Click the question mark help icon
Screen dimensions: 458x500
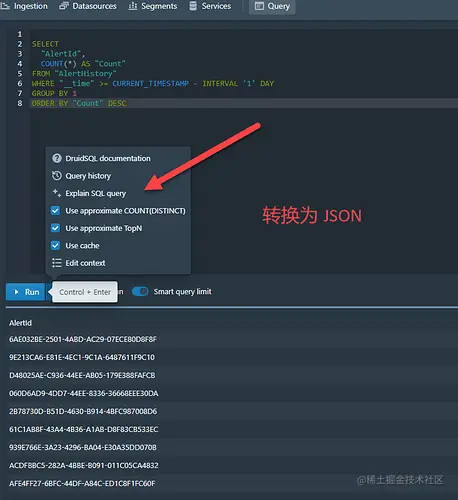click(57, 158)
